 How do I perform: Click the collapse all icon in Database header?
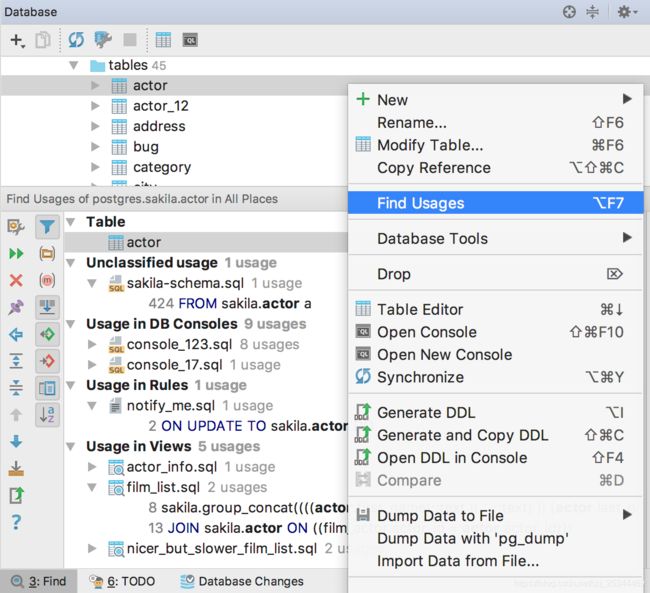[592, 12]
